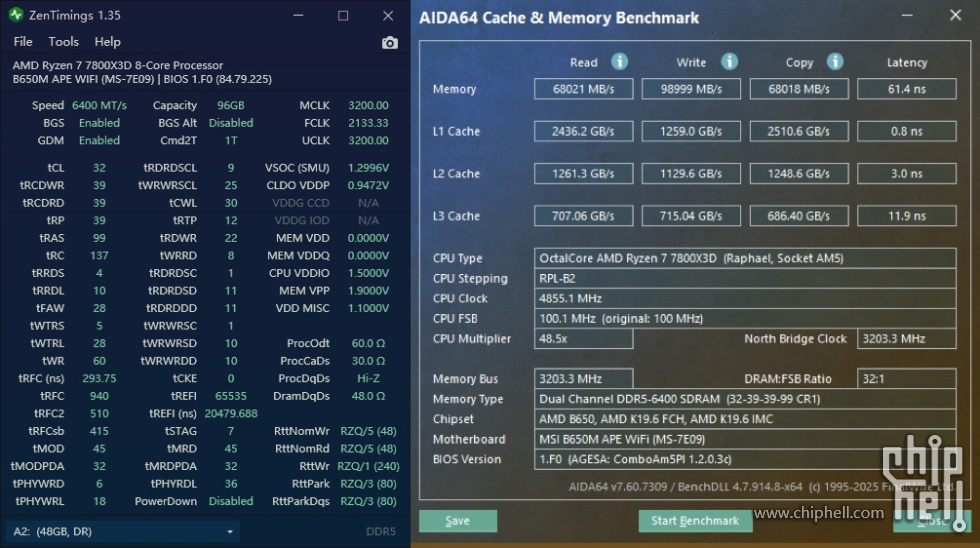Viewport: 980px width, 548px height.
Task: Select the Memory Copy value 68018 MB/s
Action: [799, 89]
